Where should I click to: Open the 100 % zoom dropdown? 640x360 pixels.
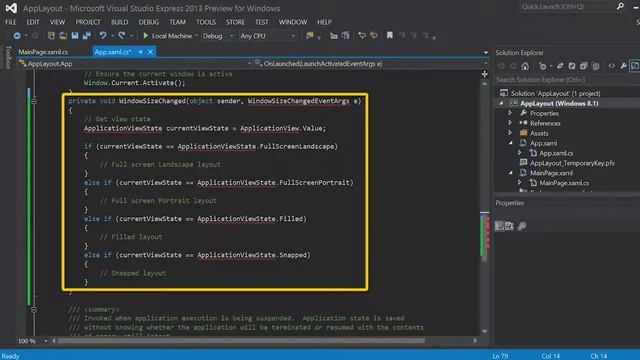tap(46, 340)
